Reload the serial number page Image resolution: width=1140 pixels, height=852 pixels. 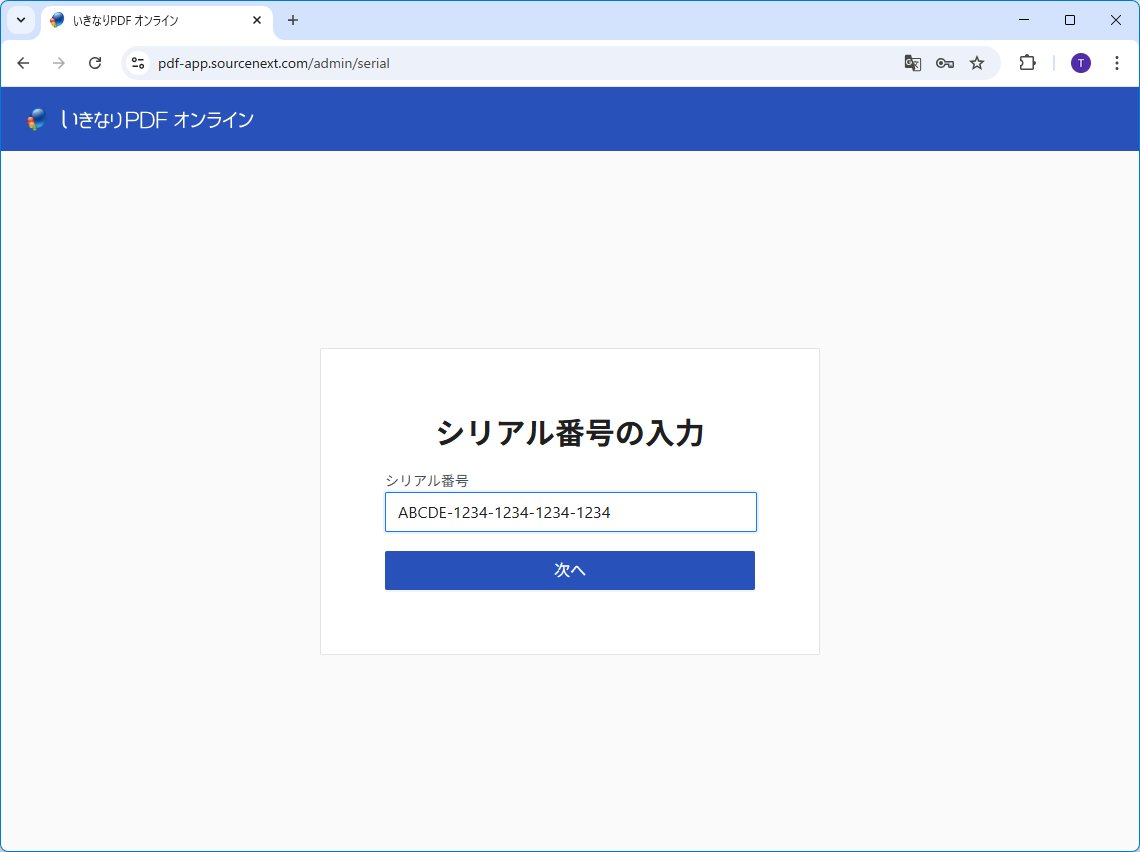[x=95, y=63]
